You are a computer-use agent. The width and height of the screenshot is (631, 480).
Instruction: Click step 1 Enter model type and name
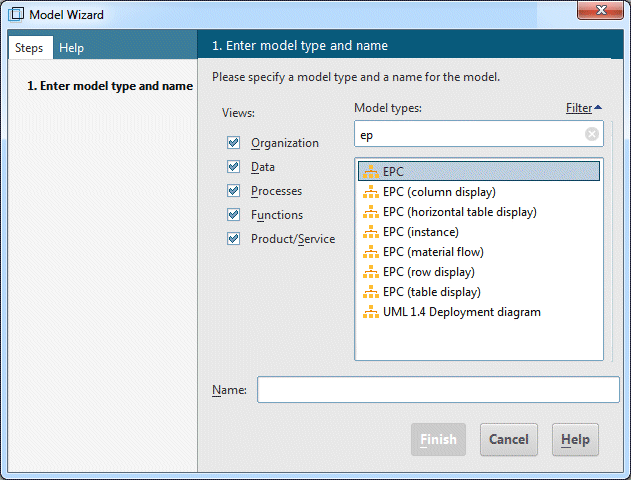(110, 86)
